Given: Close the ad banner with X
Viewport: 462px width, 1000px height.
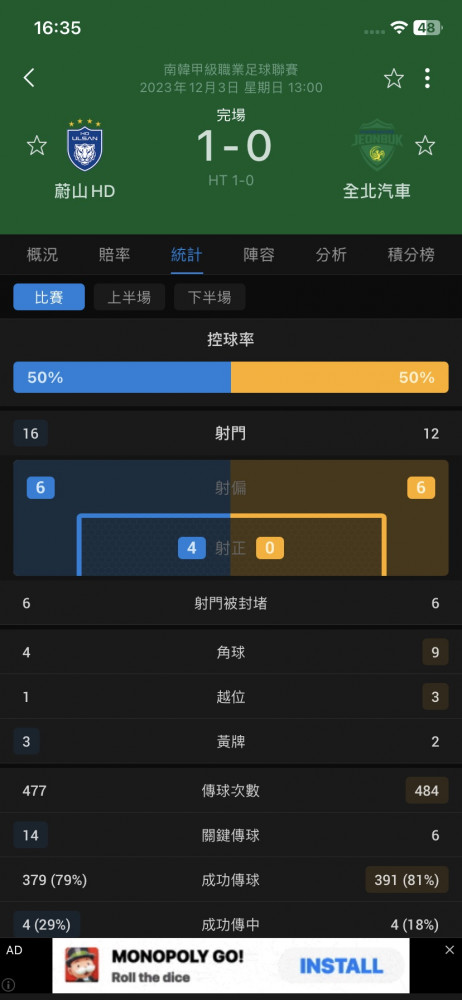Looking at the screenshot, I should coord(449,950).
